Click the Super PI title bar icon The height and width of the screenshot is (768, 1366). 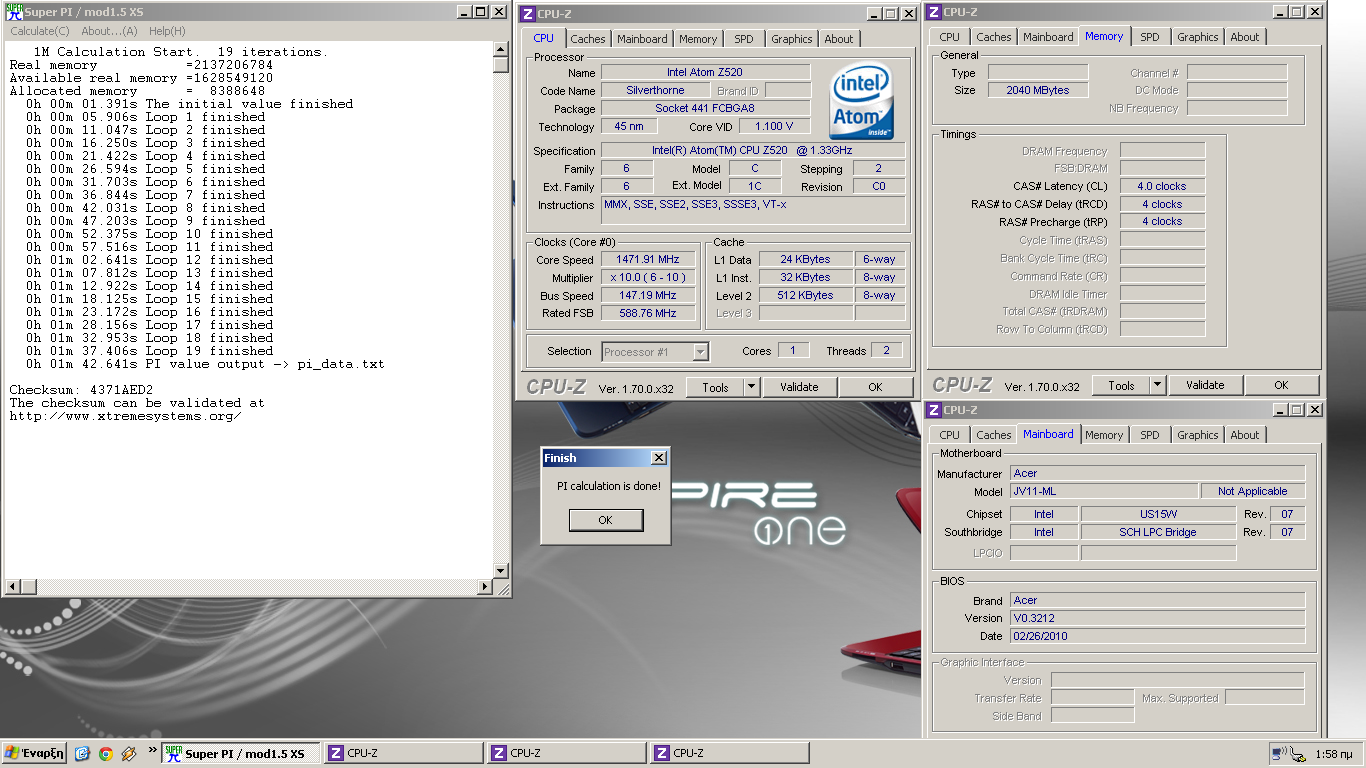pyautogui.click(x=13, y=11)
